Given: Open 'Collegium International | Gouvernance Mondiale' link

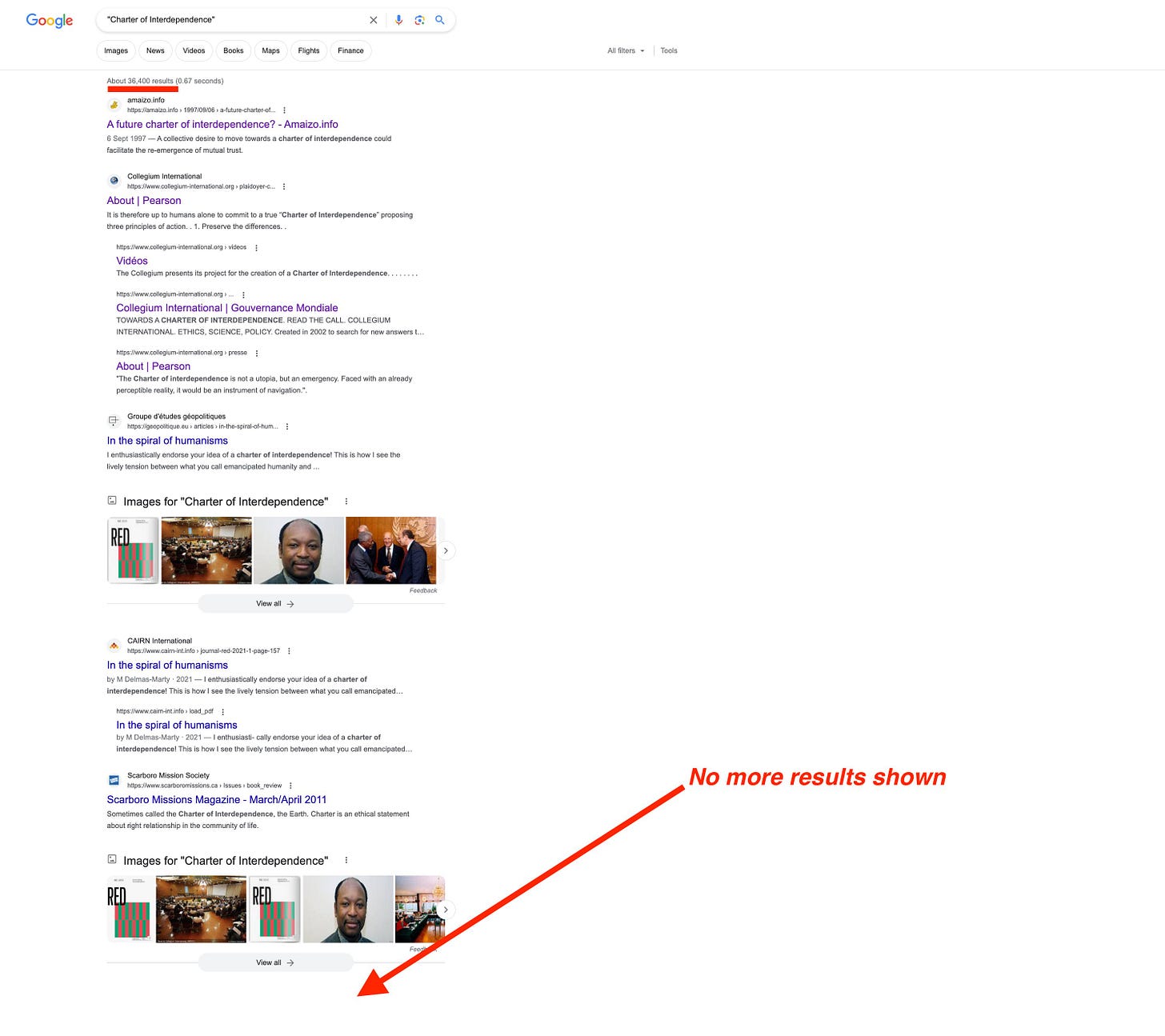Looking at the screenshot, I should pos(227,308).
